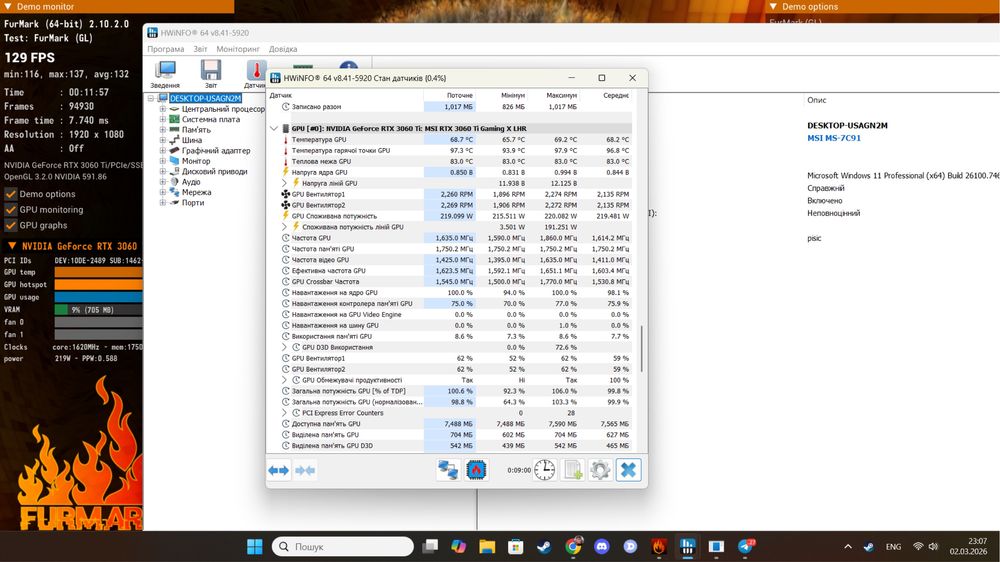Click the Датчики thermometer toolbar icon

click(x=256, y=73)
